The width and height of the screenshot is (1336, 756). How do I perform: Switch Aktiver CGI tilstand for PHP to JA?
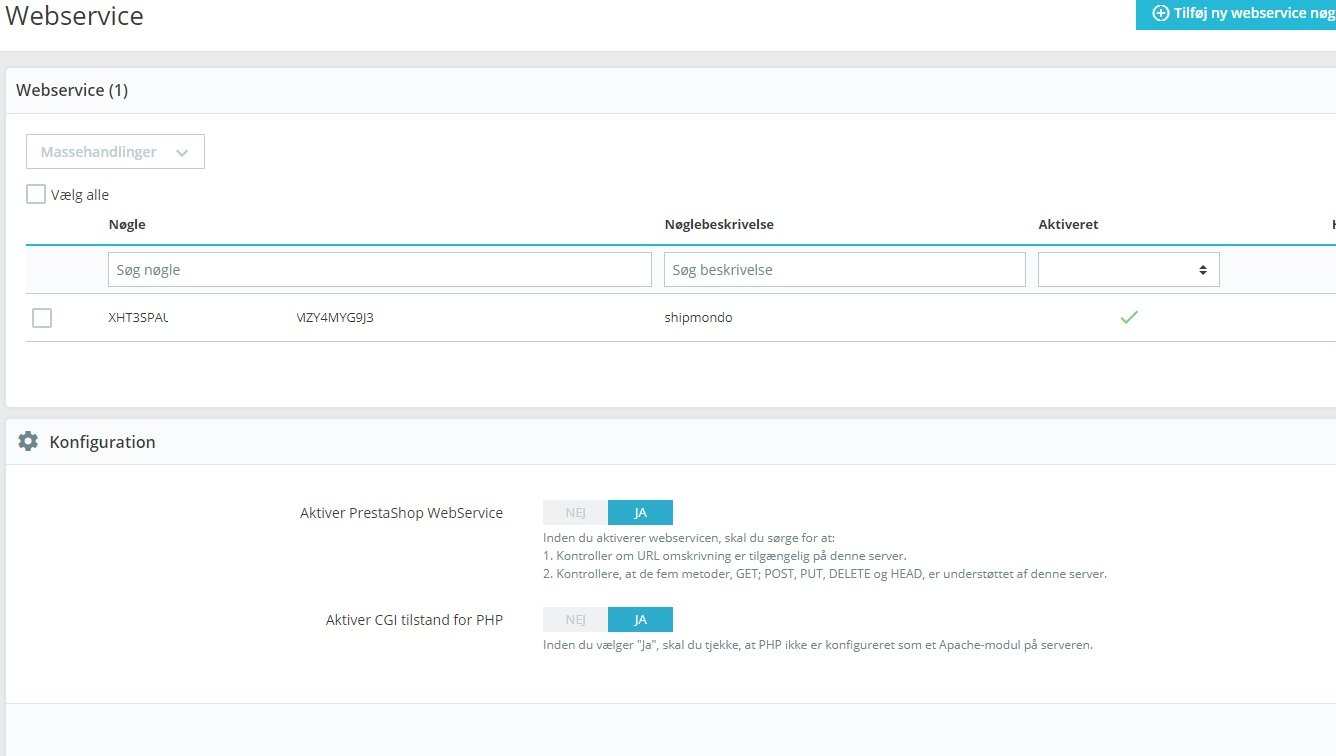pyautogui.click(x=640, y=619)
